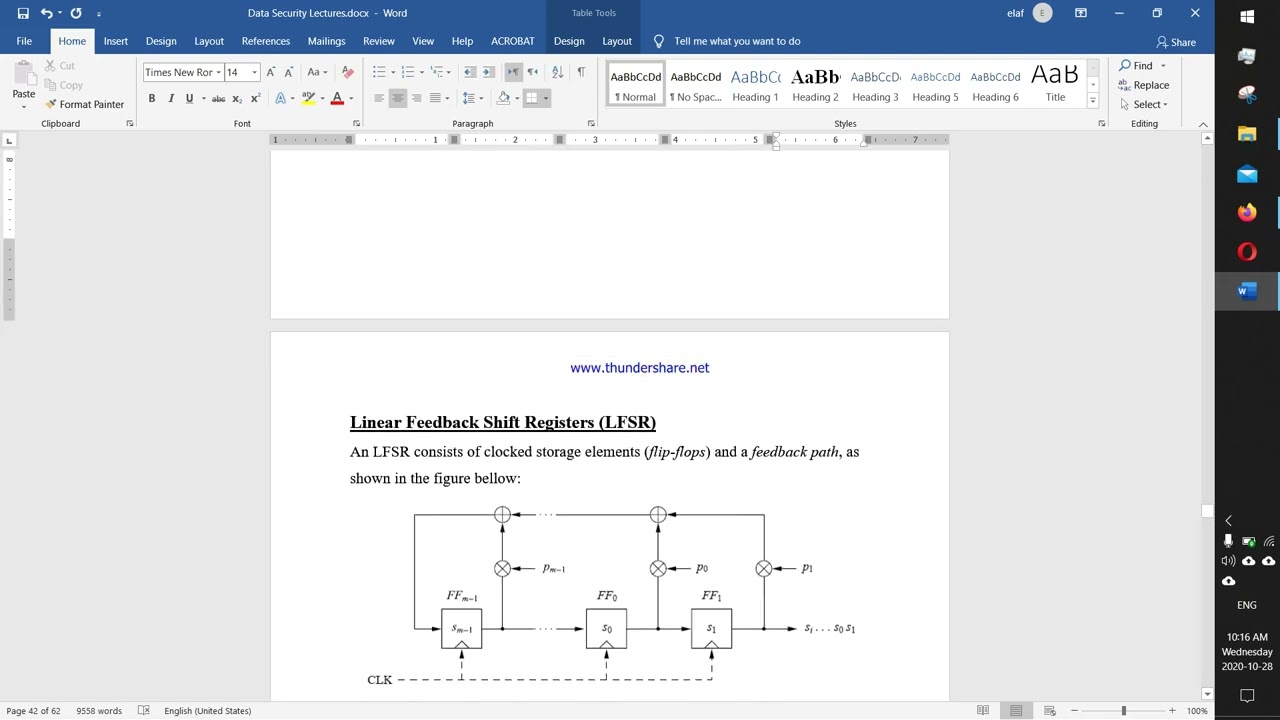Toggle Subscript formatting
The image size is (1280, 720).
tap(237, 98)
